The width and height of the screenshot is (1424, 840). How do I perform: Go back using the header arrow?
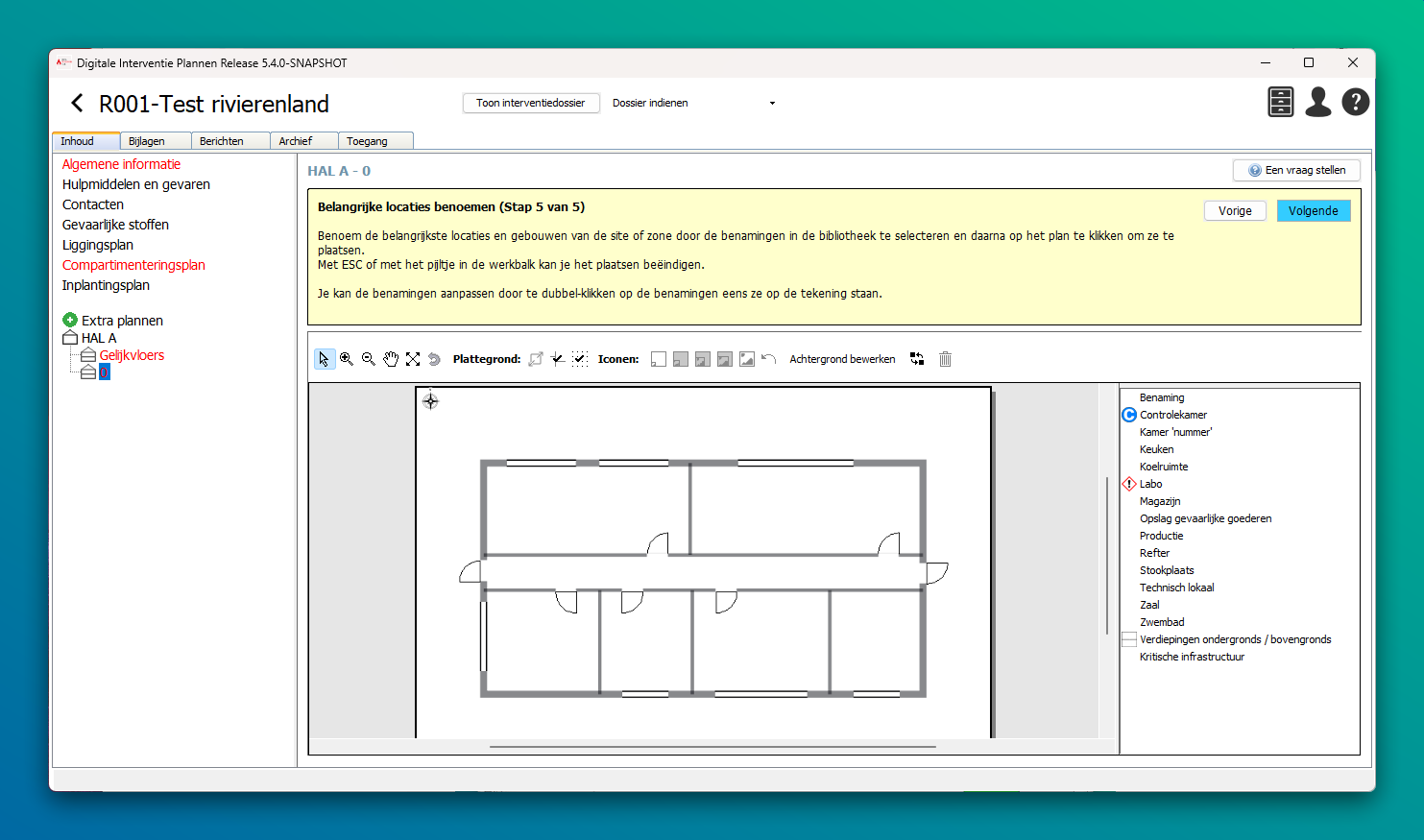pyautogui.click(x=78, y=103)
